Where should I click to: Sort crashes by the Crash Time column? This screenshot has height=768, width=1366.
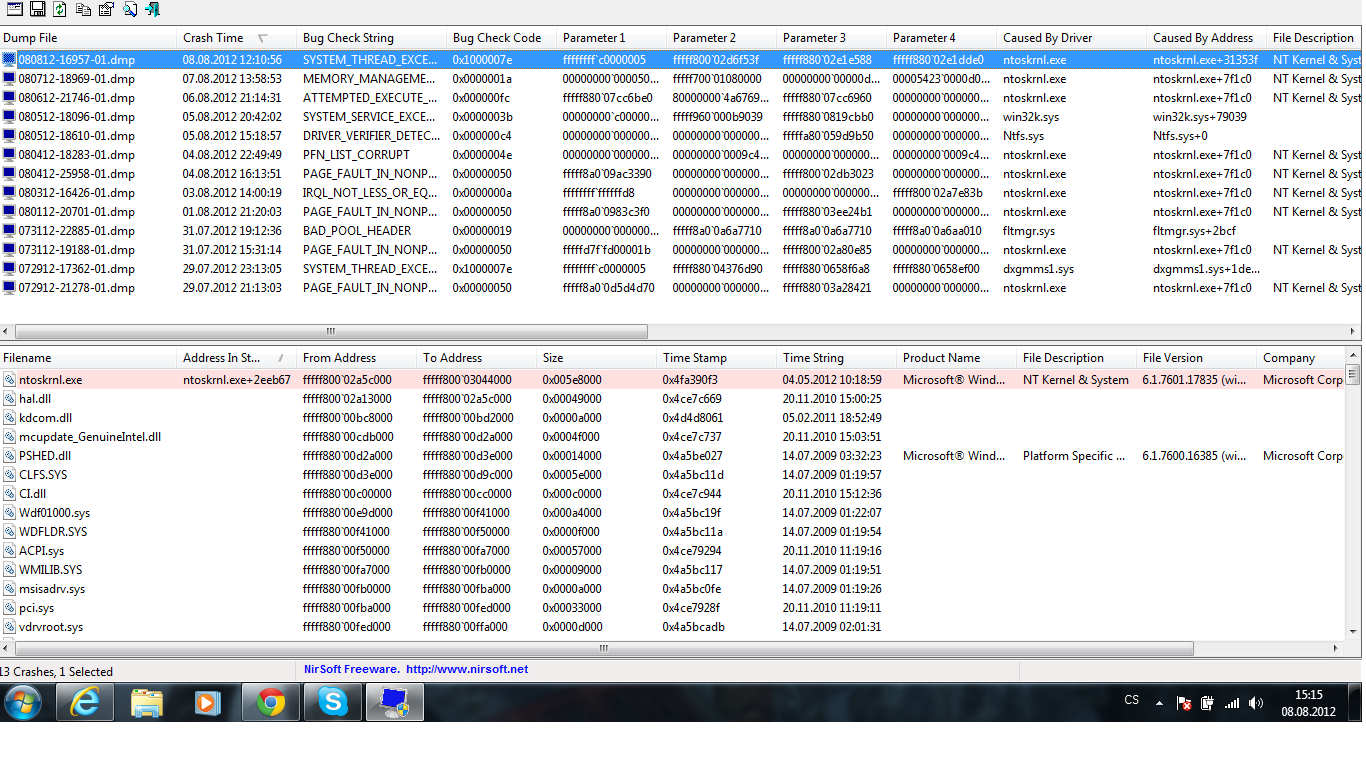pos(238,38)
